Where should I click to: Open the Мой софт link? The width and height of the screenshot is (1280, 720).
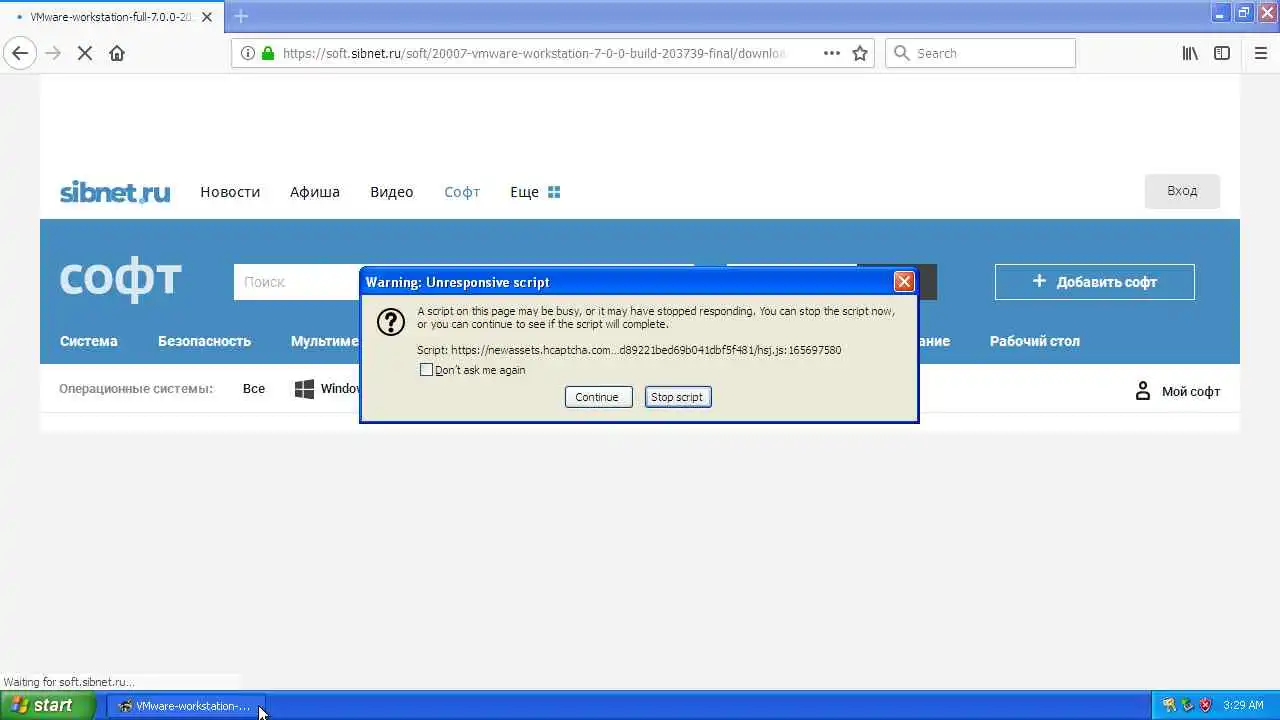pyautogui.click(x=1191, y=392)
